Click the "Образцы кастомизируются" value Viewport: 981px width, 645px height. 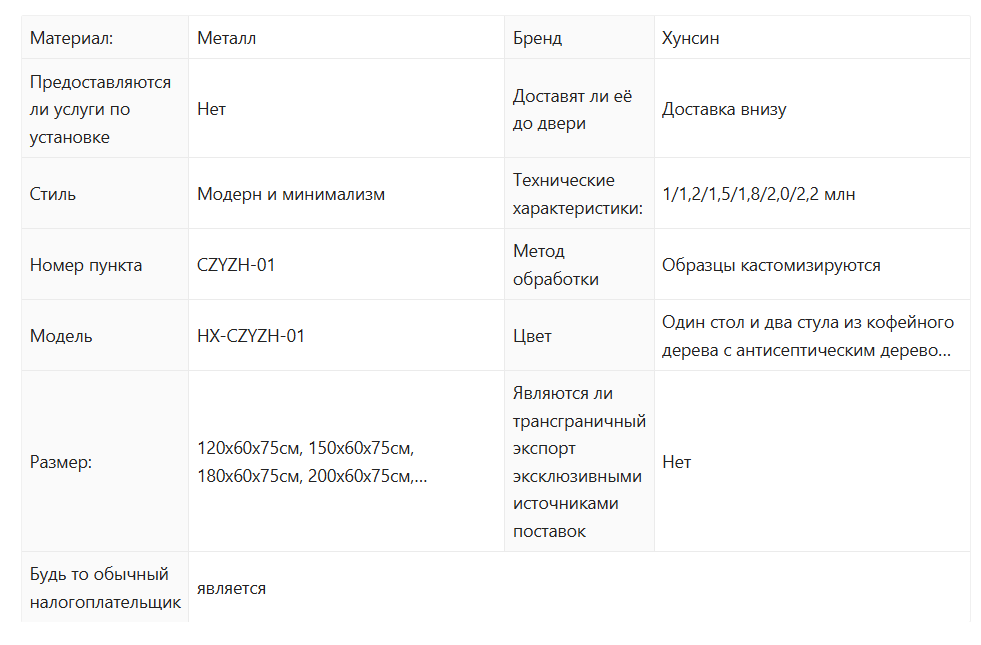click(771, 265)
